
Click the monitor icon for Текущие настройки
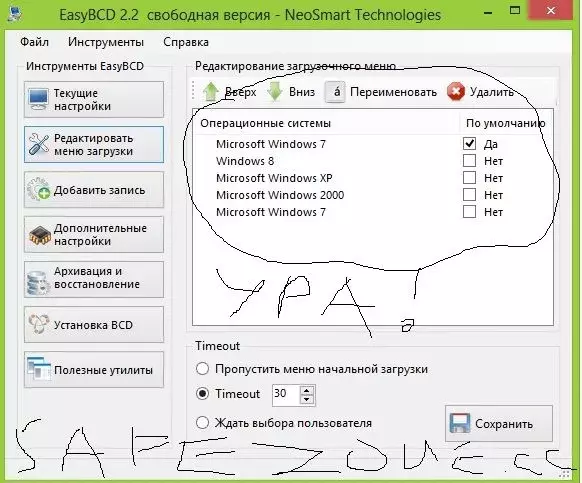click(x=38, y=99)
